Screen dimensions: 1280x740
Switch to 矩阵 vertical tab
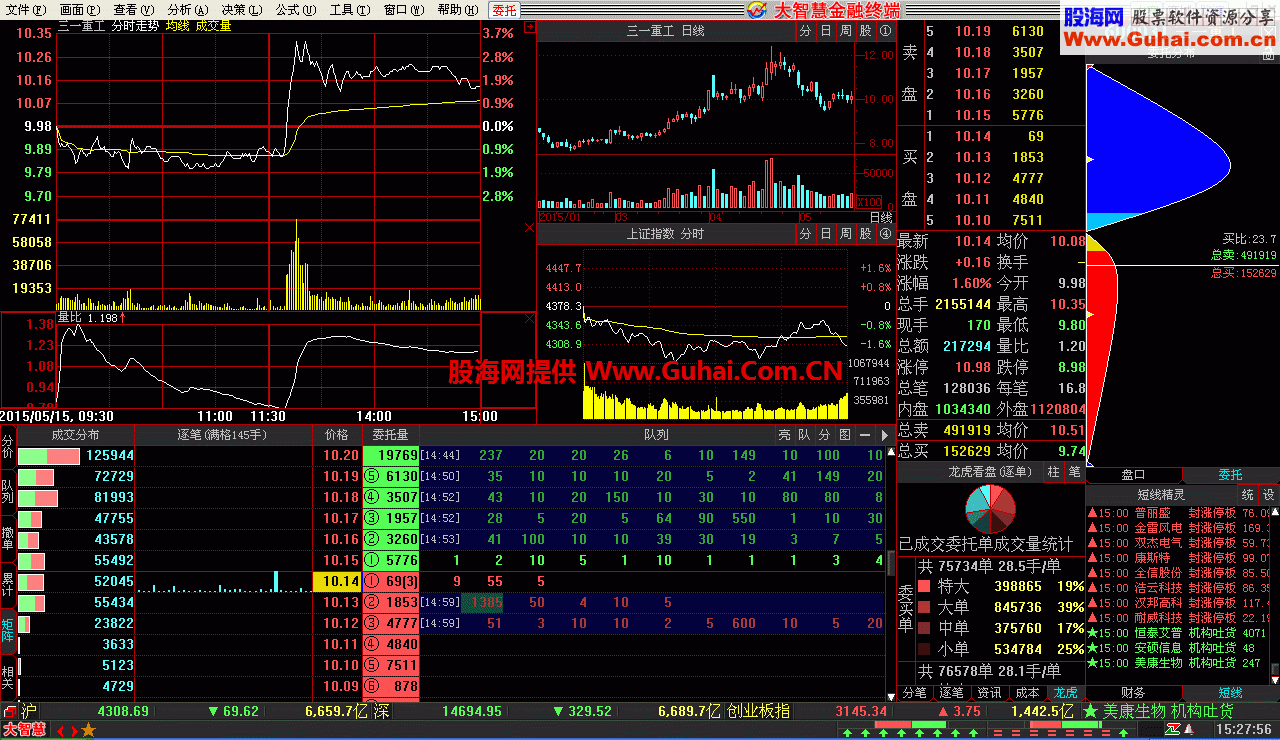coord(8,630)
